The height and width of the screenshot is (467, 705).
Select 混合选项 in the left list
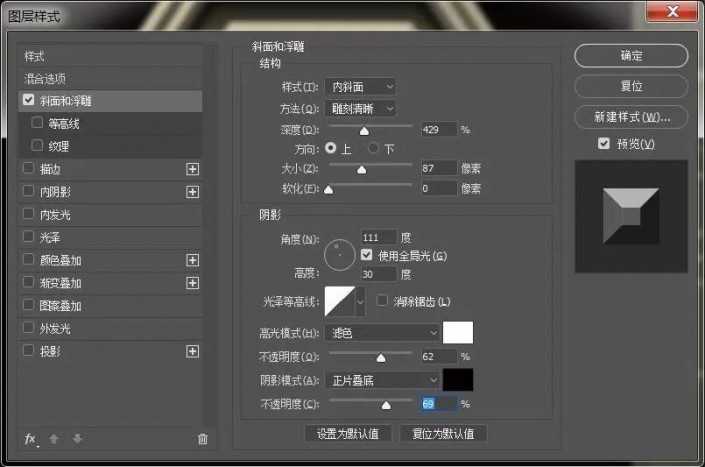47,78
